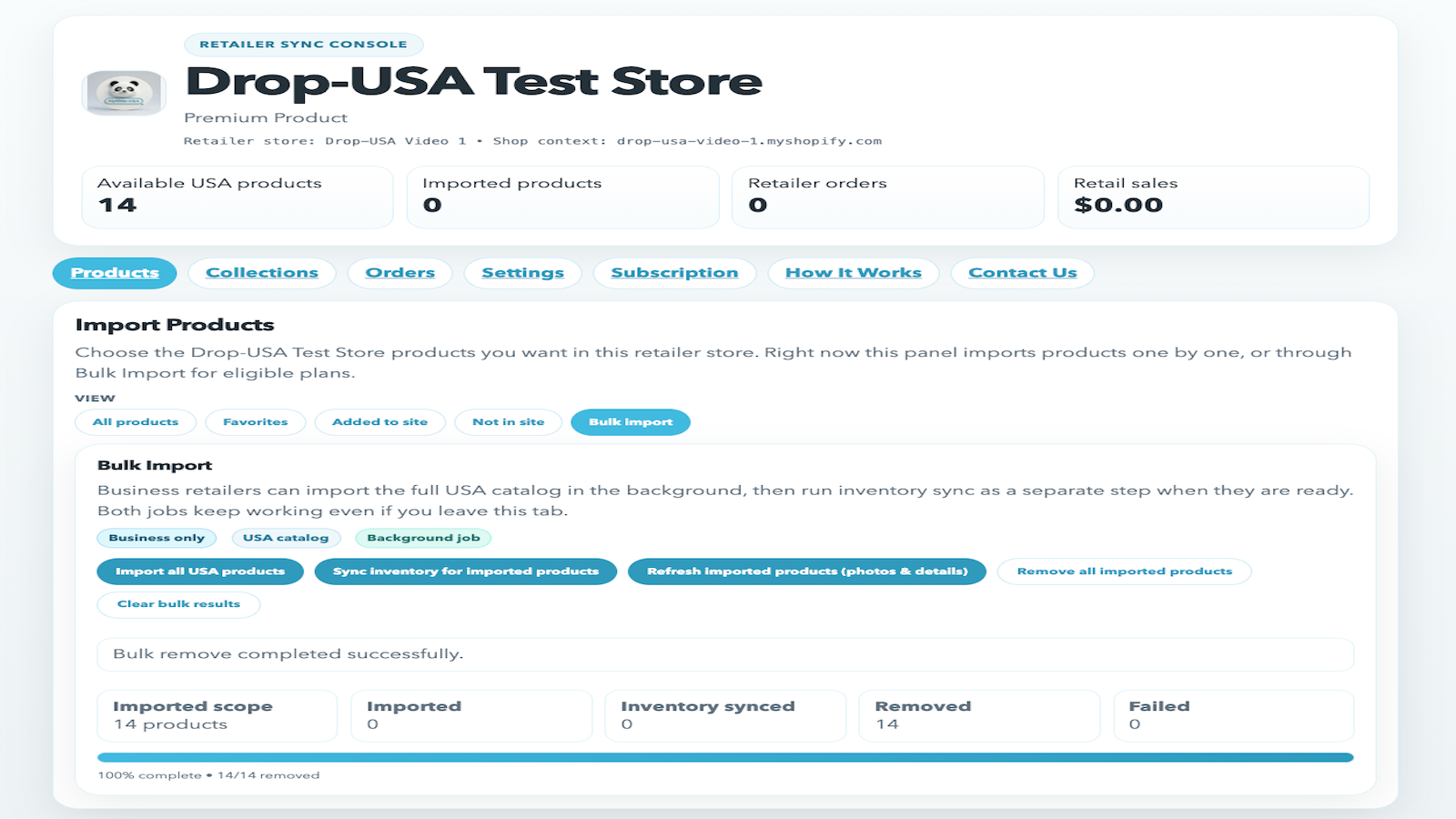This screenshot has height=819, width=1456.
Task: Click the Import Products heading
Action: pyautogui.click(x=175, y=325)
